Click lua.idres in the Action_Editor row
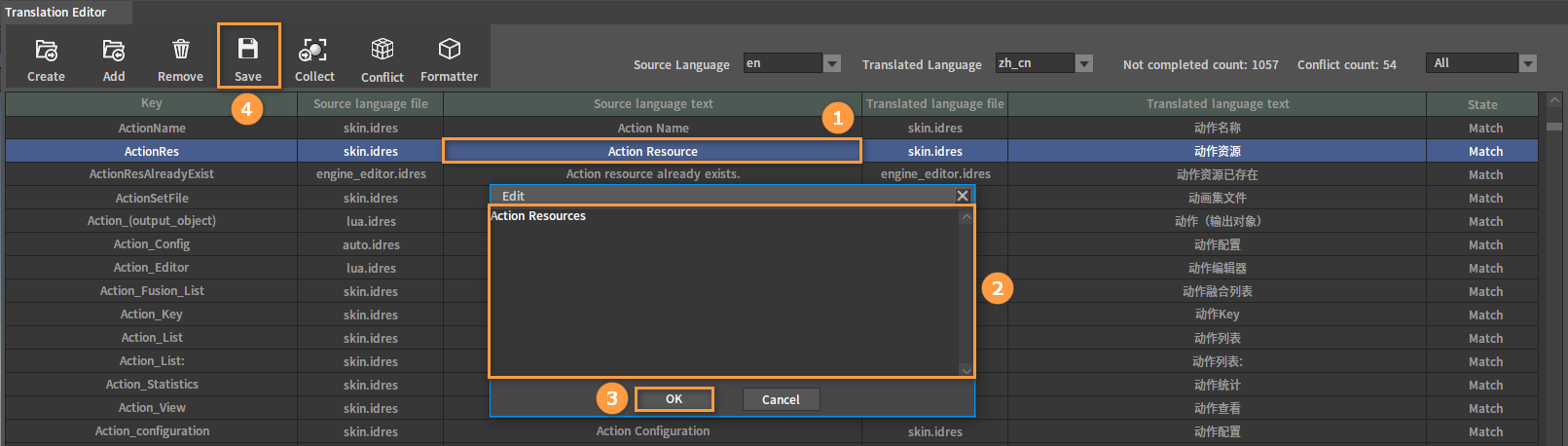 [x=371, y=268]
